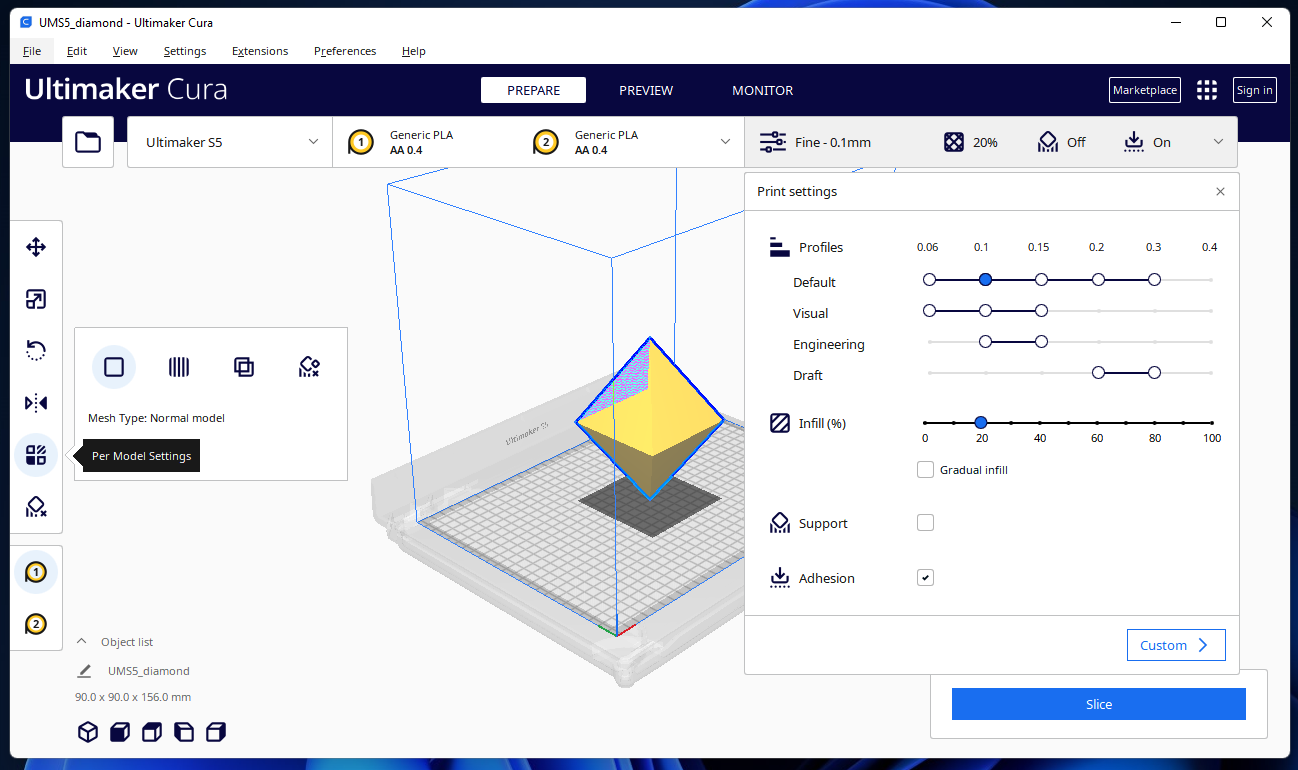Open the Help menu
Image resolution: width=1298 pixels, height=770 pixels.
414,51
